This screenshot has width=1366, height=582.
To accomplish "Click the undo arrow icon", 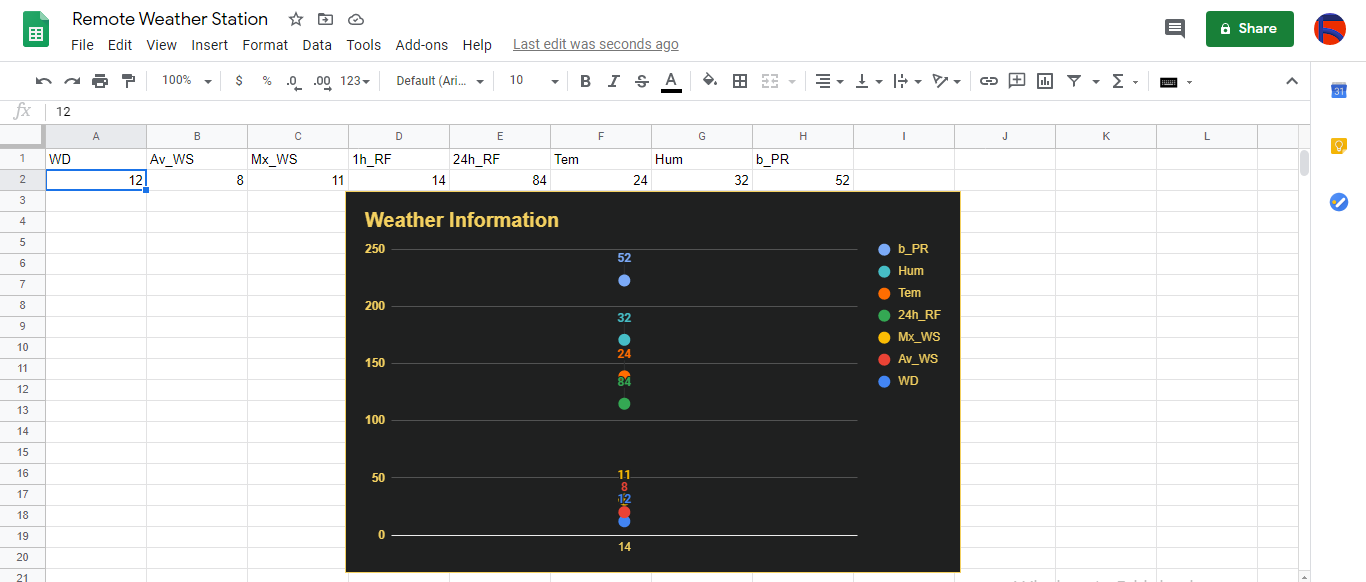I will click(x=43, y=81).
